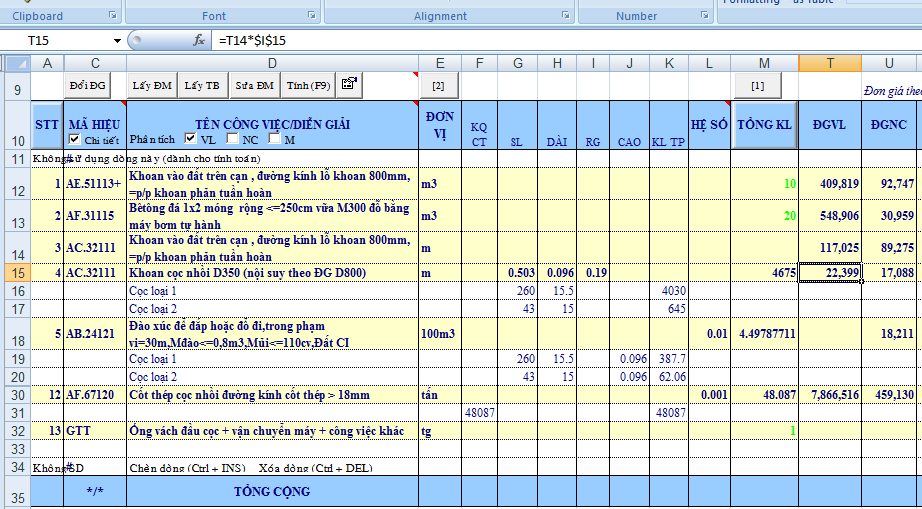This screenshot has height=509, width=922.
Task: Click the Lấy ĐM button
Action: tap(152, 85)
